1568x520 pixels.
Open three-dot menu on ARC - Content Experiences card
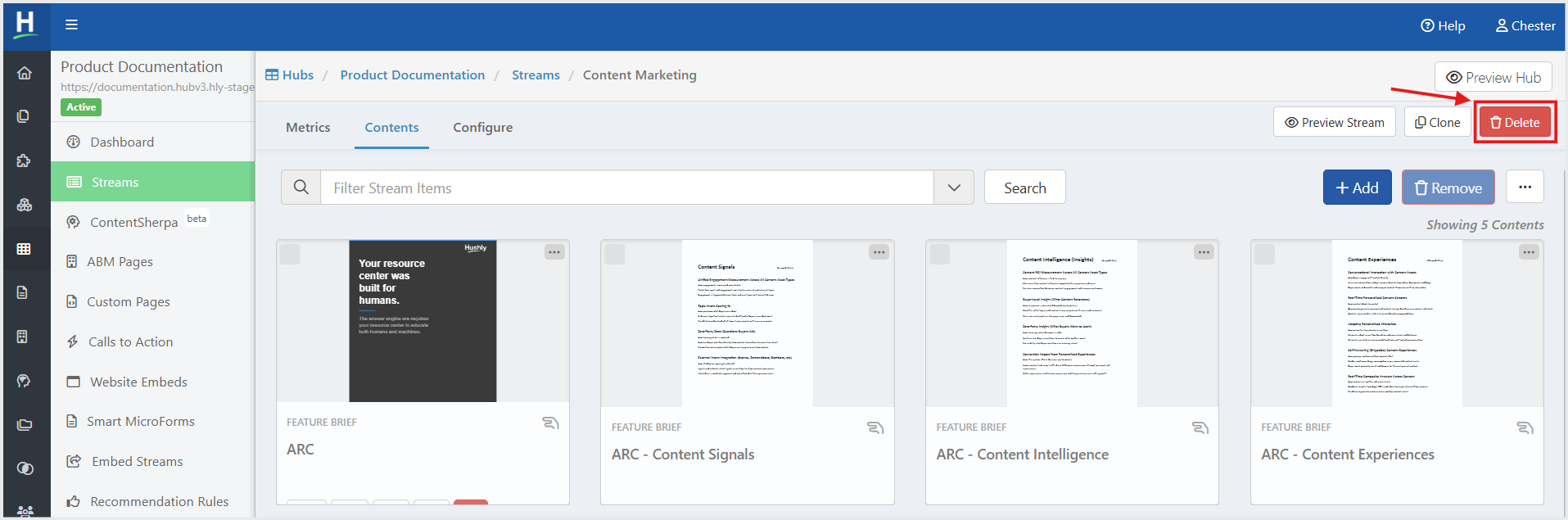click(1529, 252)
